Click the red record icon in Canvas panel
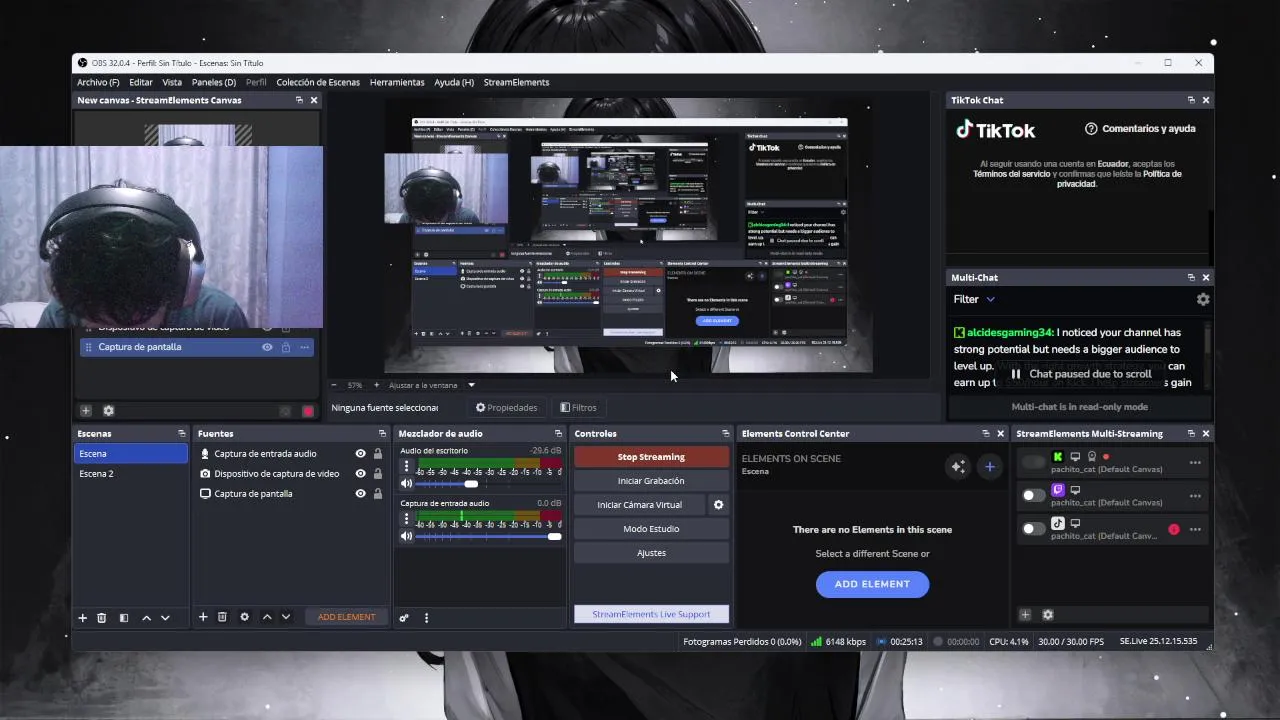This screenshot has width=1280, height=720. 308,411
